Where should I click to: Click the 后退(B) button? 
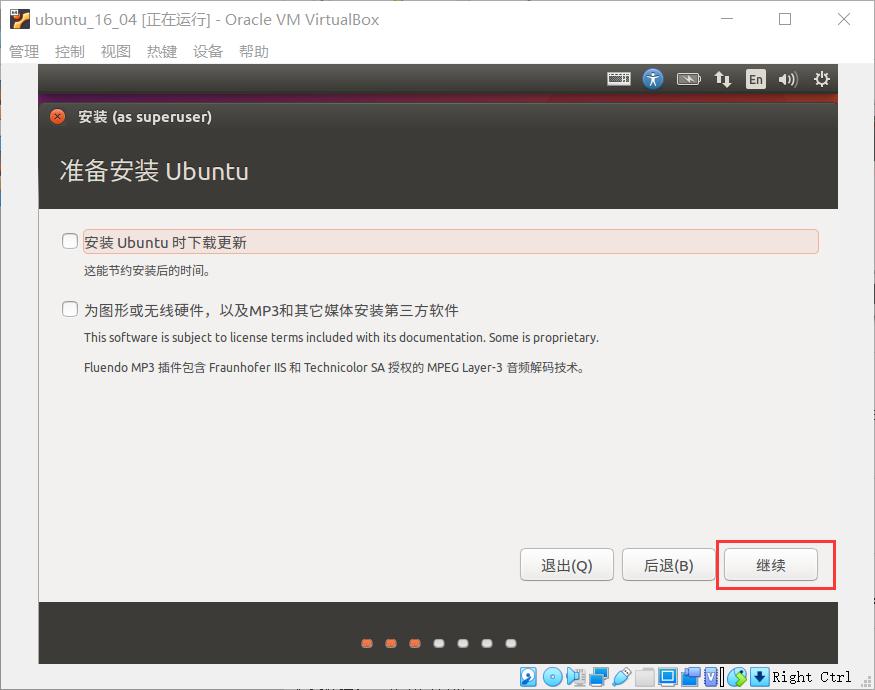click(x=669, y=565)
